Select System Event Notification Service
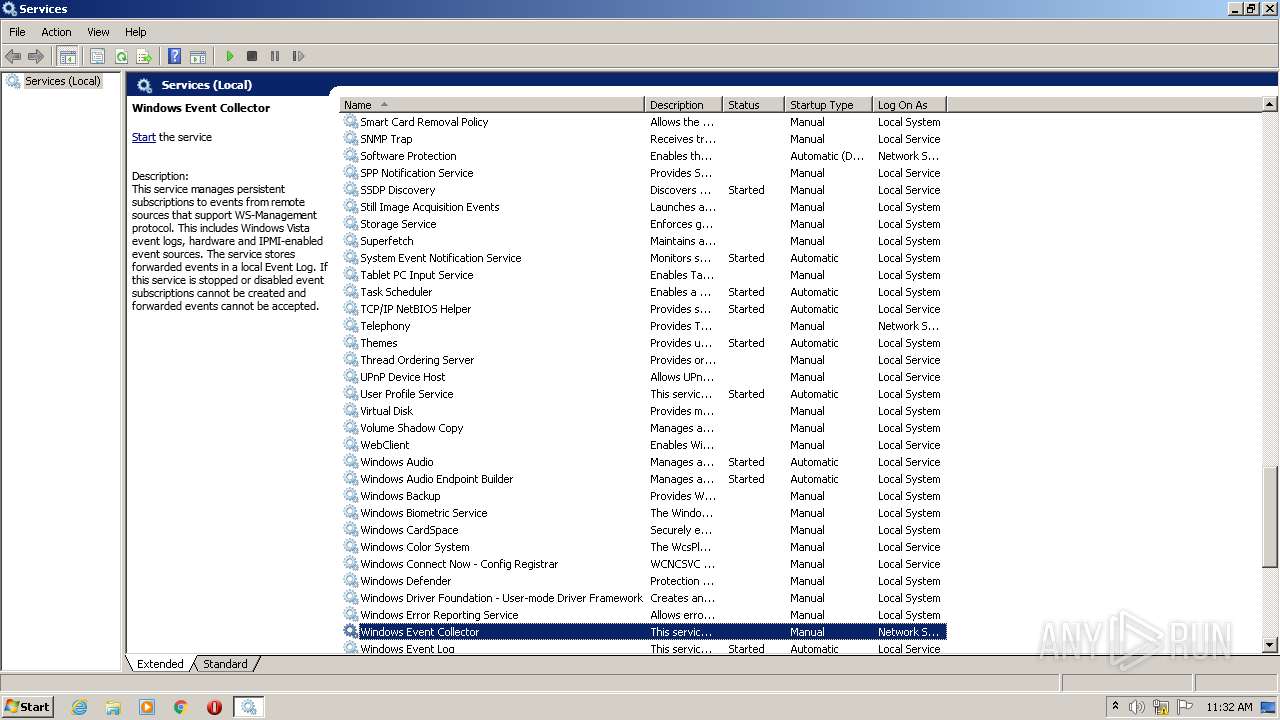The image size is (1280, 720). [643, 258]
